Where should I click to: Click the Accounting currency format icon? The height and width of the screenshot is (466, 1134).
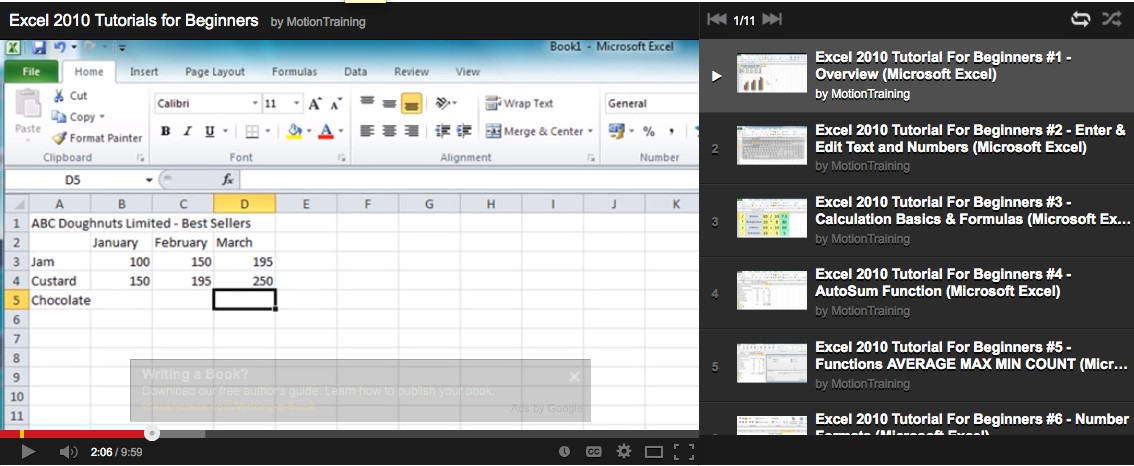click(616, 131)
